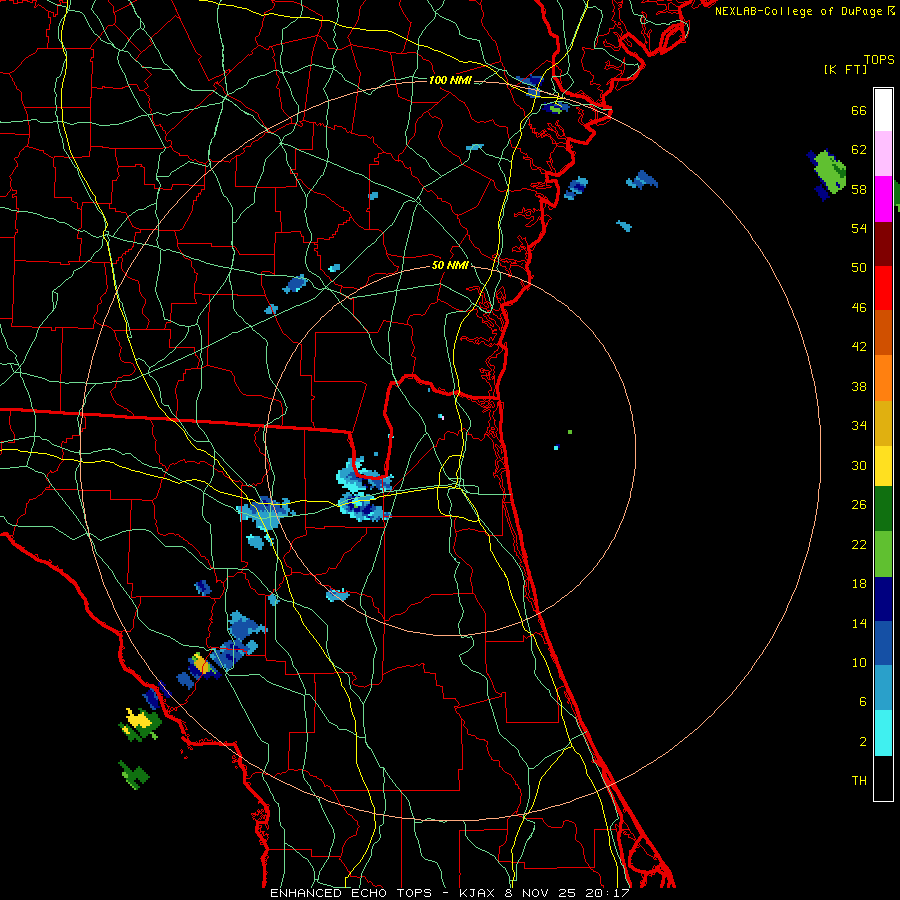Click the 20:17 timestamp
The width and height of the screenshot is (900, 900).
coord(607,893)
